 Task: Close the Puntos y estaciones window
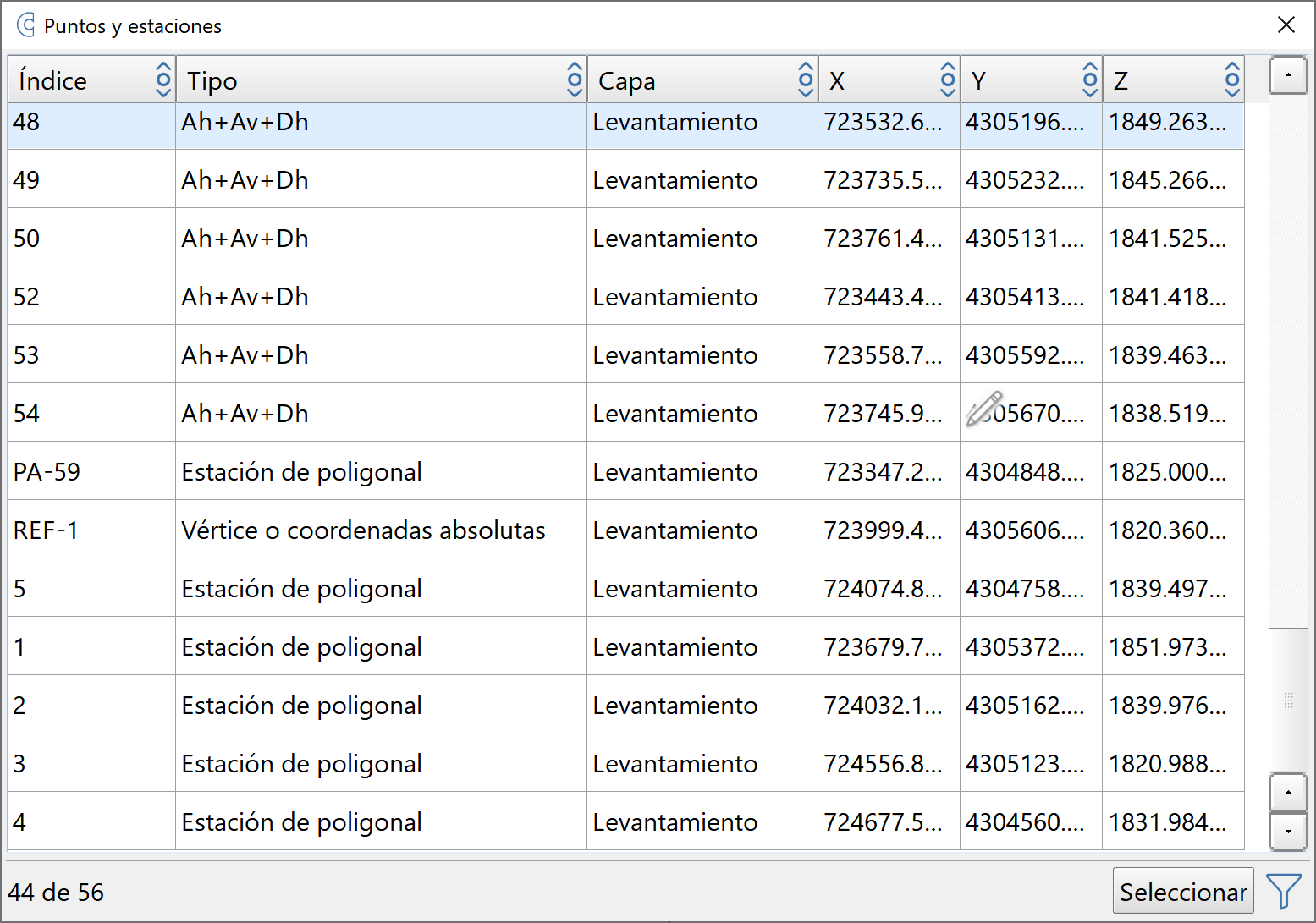(1286, 25)
